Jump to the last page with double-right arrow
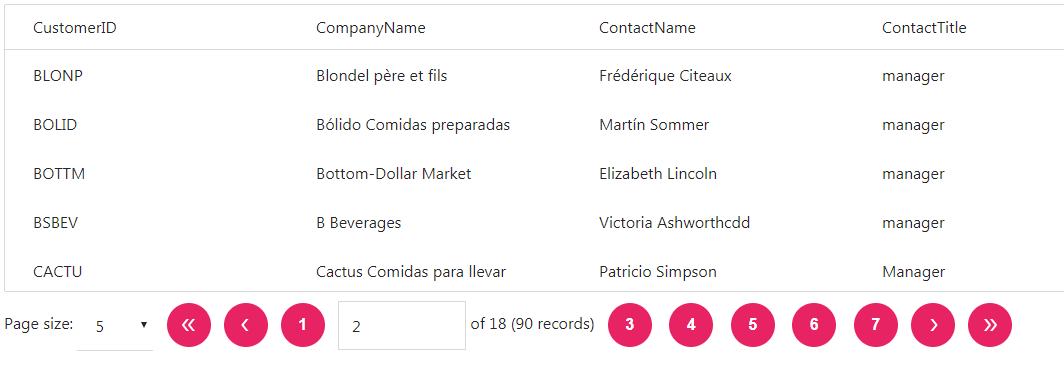This screenshot has height=369, width=1064. [x=990, y=325]
